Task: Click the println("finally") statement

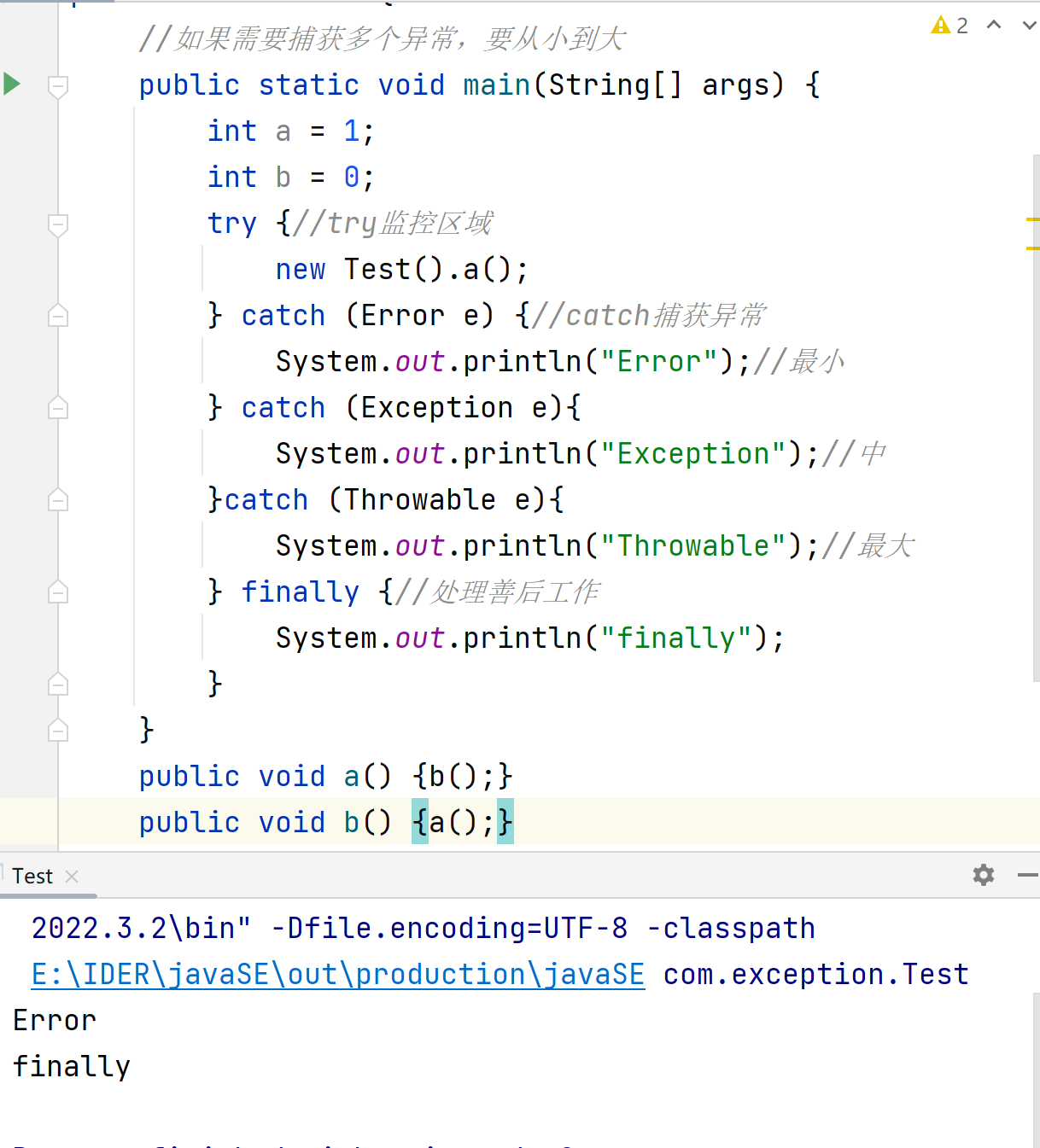Action: coord(529,638)
